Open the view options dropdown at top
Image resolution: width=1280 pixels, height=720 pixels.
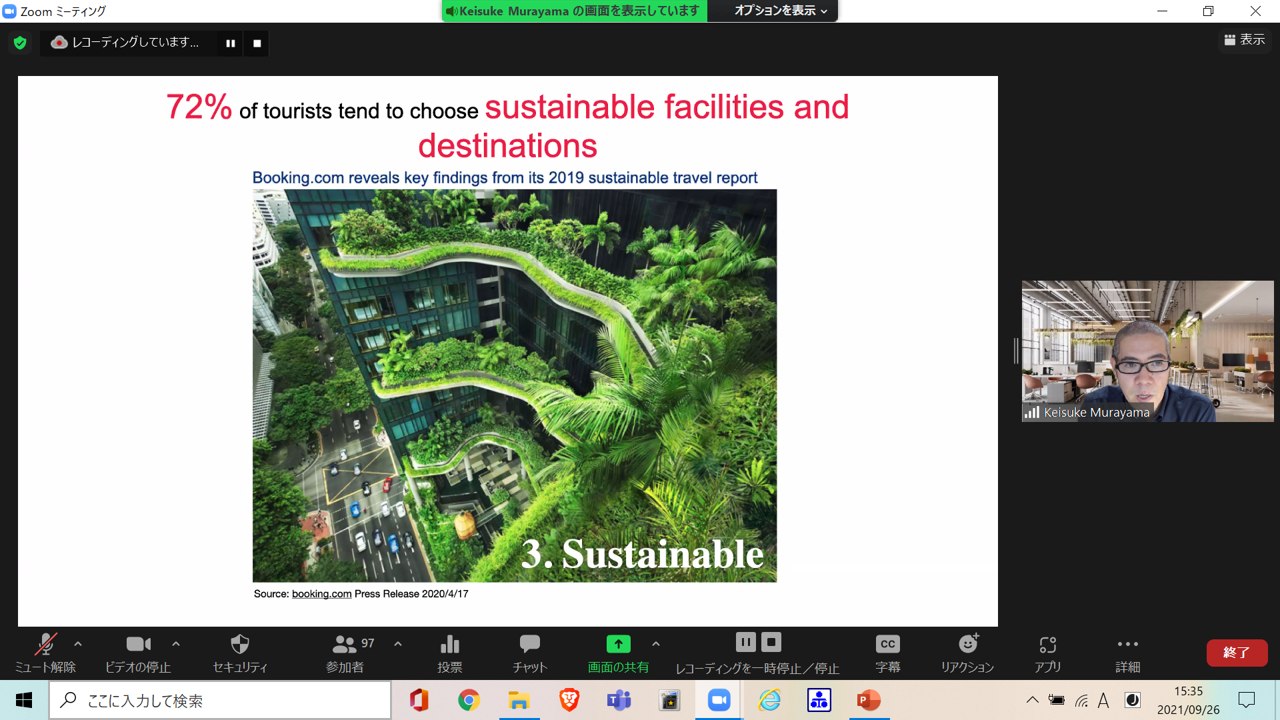pos(780,11)
